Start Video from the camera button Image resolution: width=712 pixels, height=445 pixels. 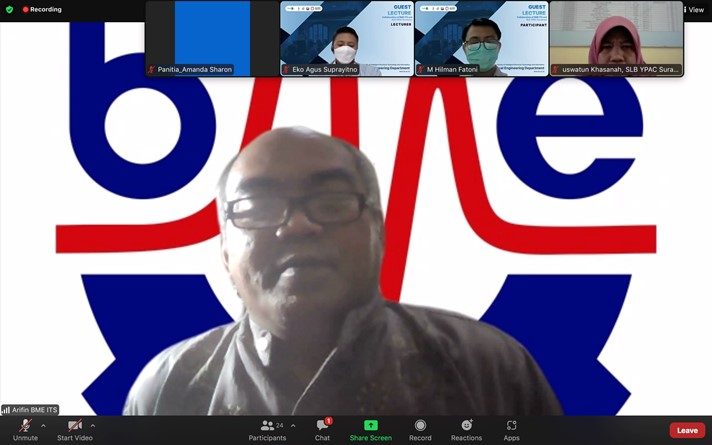tap(75, 428)
